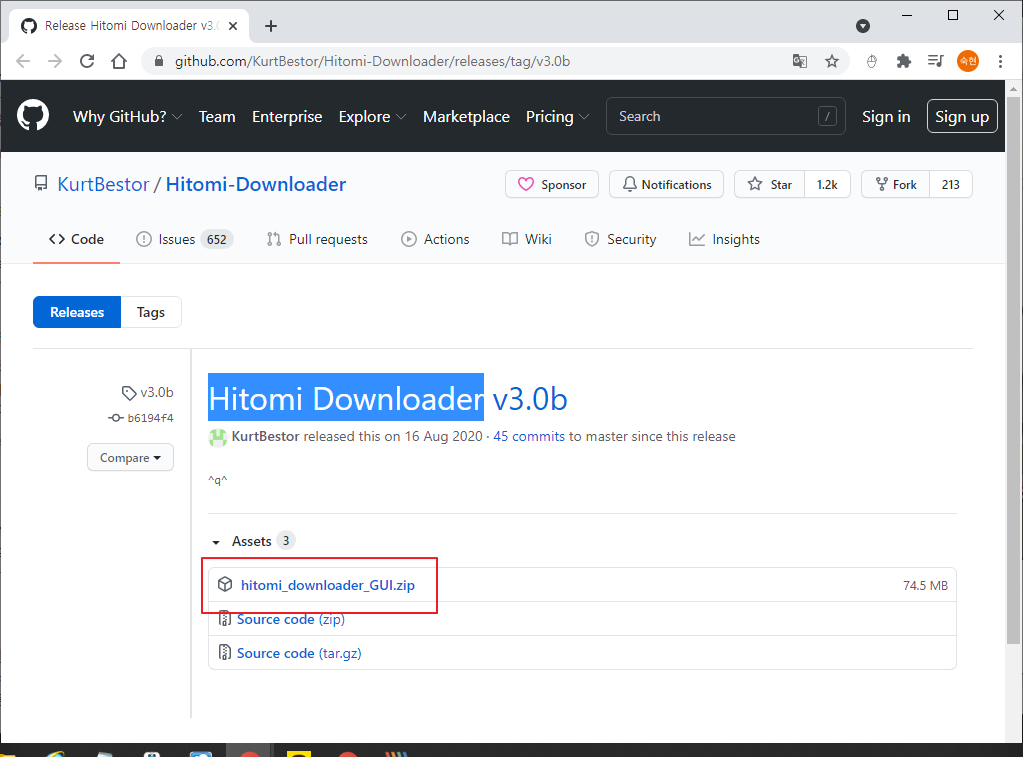Click the Sign up button
The height and width of the screenshot is (757, 1023).
point(962,116)
